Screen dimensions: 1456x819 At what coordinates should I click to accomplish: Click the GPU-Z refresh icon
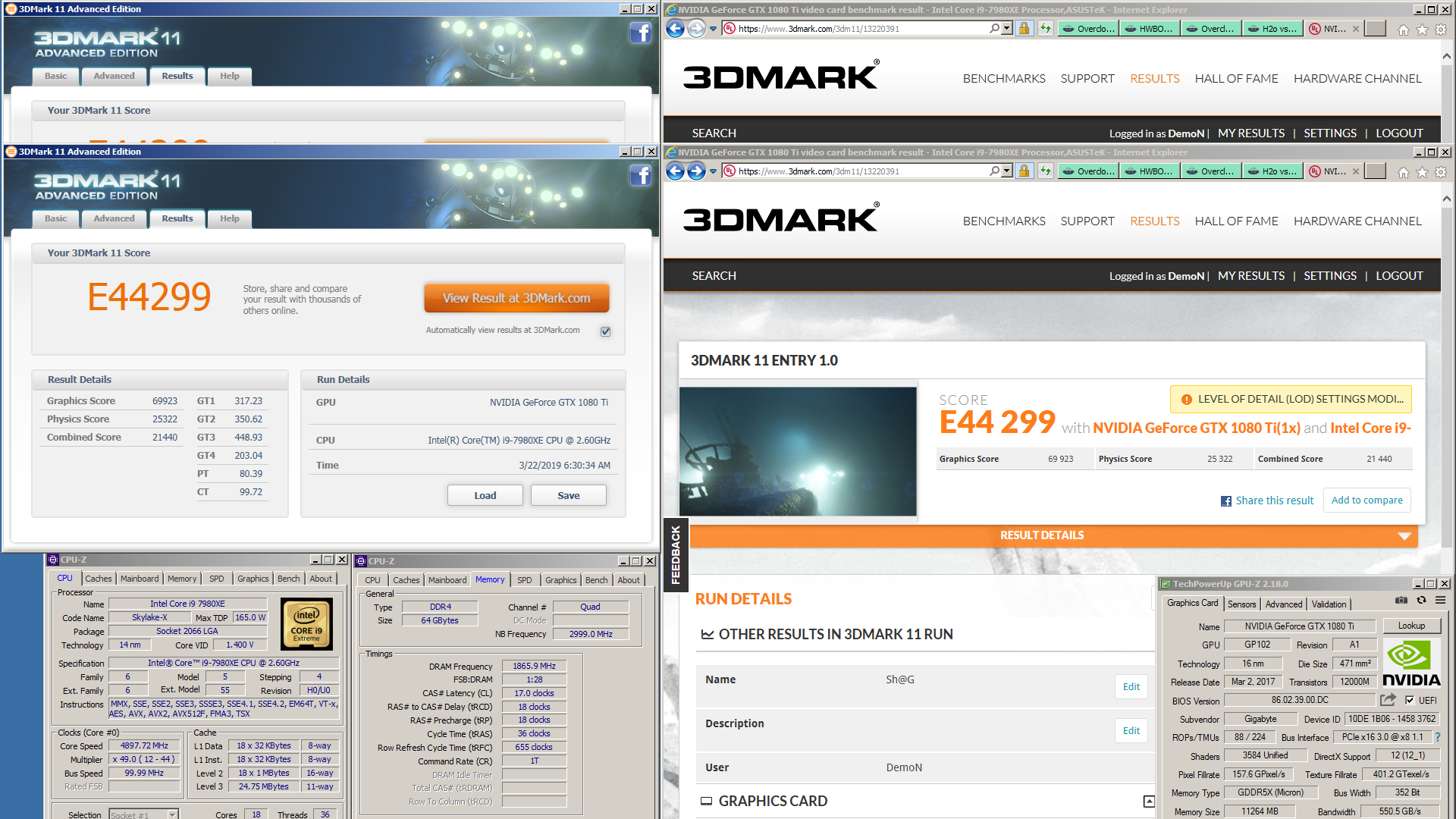[x=1421, y=600]
